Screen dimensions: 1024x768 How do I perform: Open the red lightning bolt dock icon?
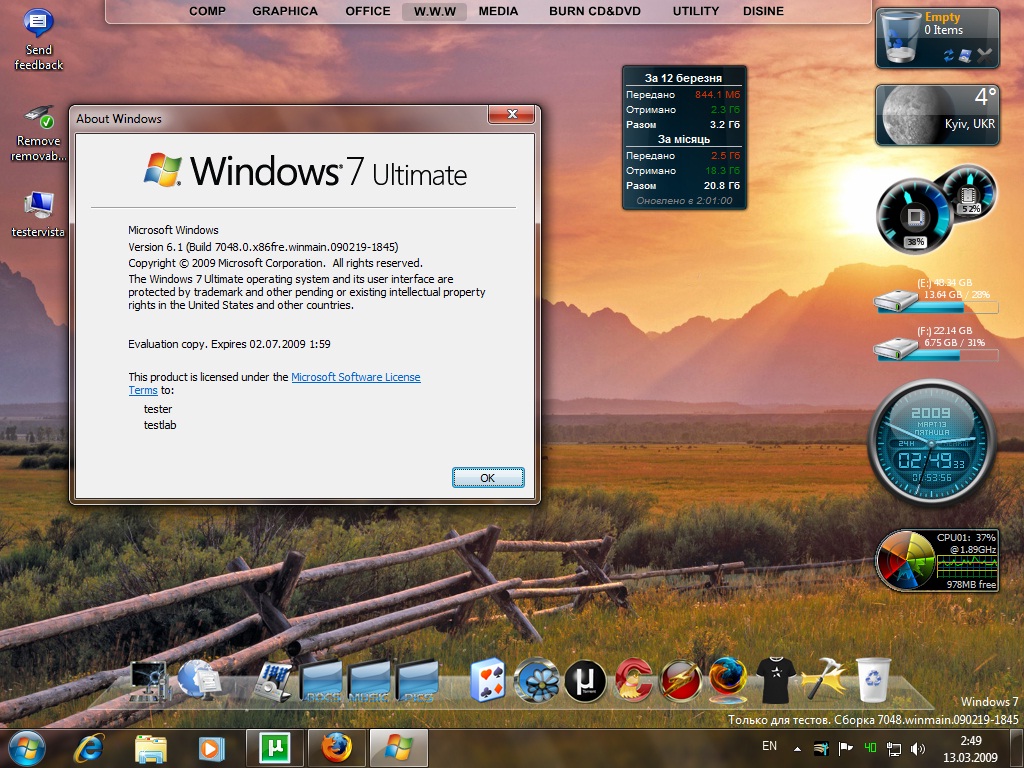pyautogui.click(x=680, y=680)
